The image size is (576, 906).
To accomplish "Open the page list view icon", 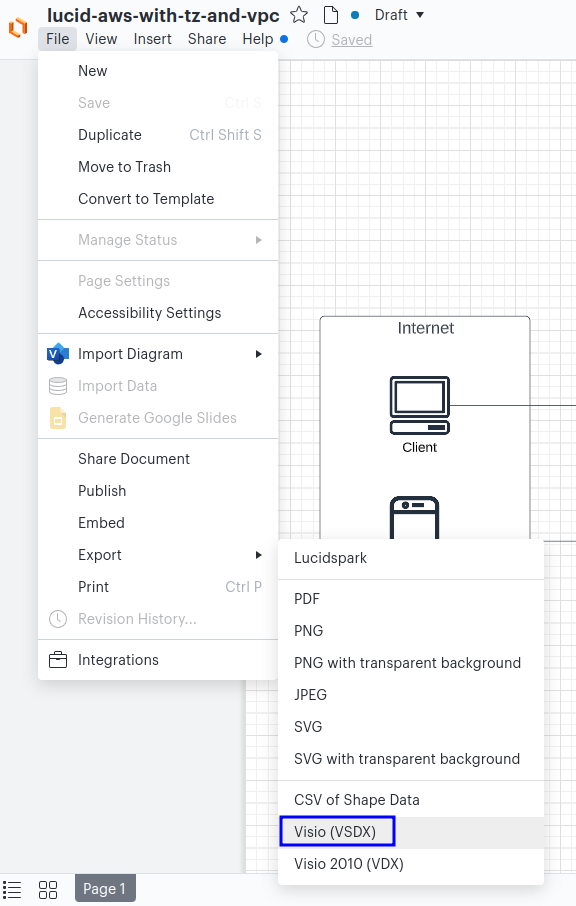I will click(x=12, y=890).
